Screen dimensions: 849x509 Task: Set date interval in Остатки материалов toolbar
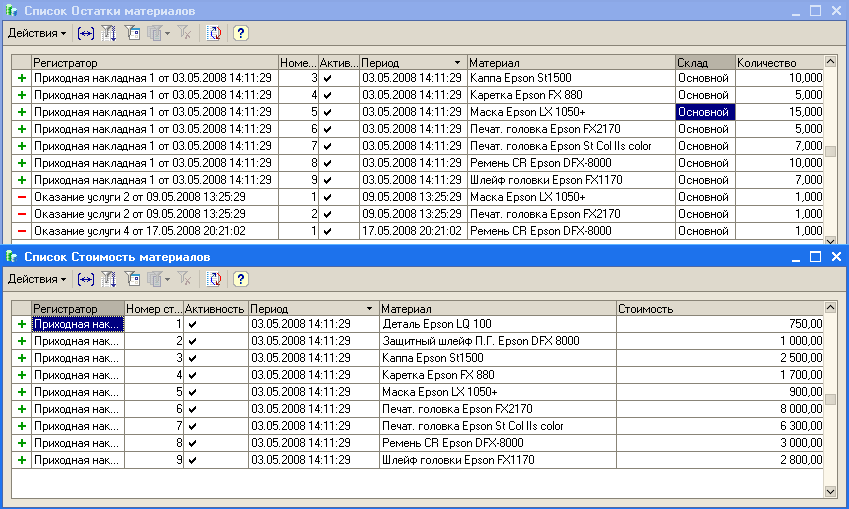(x=86, y=34)
